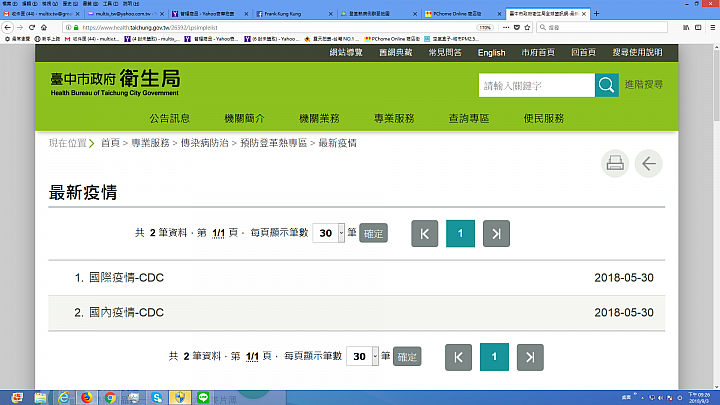The image size is (720, 405).
Task: Open the bottom per-page count dropdown
Action: point(362,357)
